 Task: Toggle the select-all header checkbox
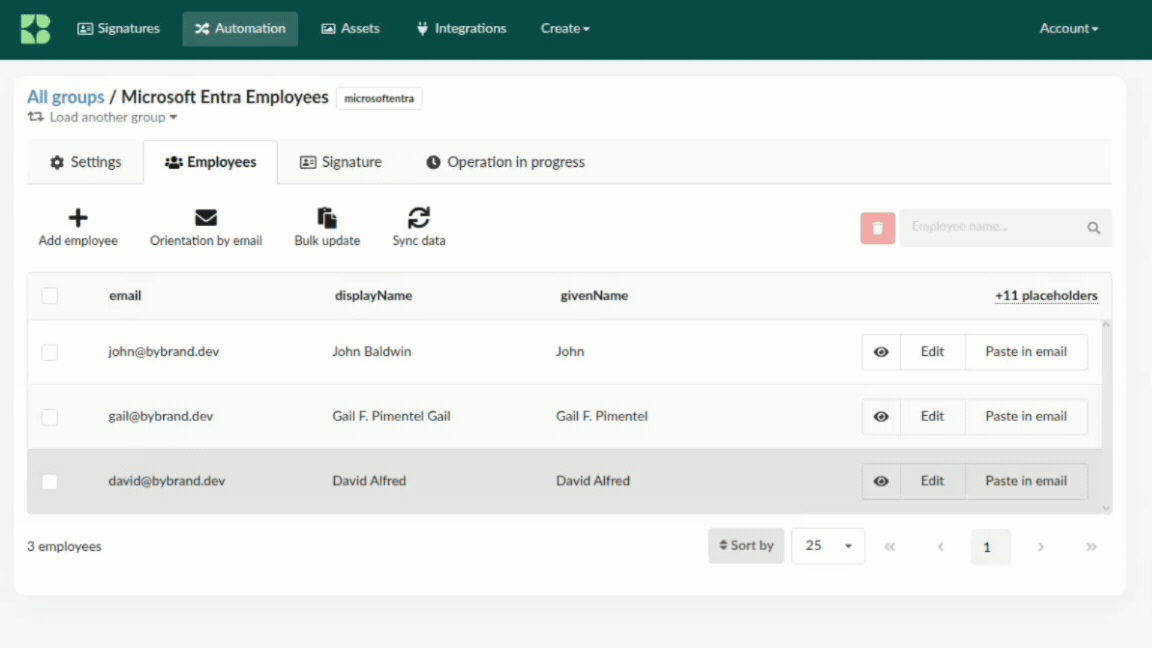50,296
